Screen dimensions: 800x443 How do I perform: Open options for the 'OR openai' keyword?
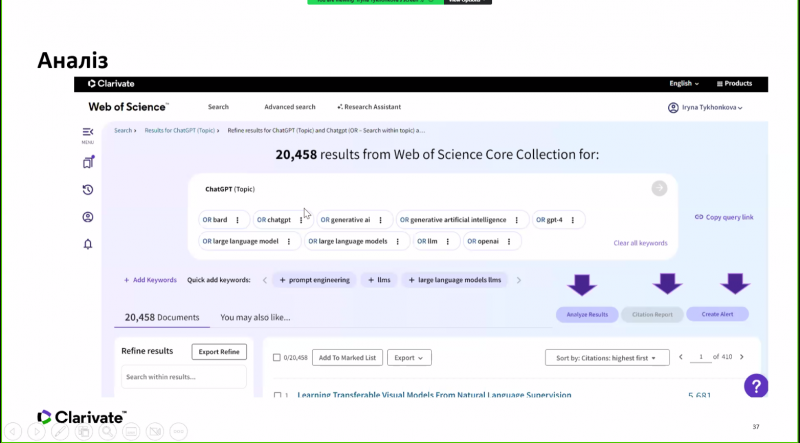(509, 241)
